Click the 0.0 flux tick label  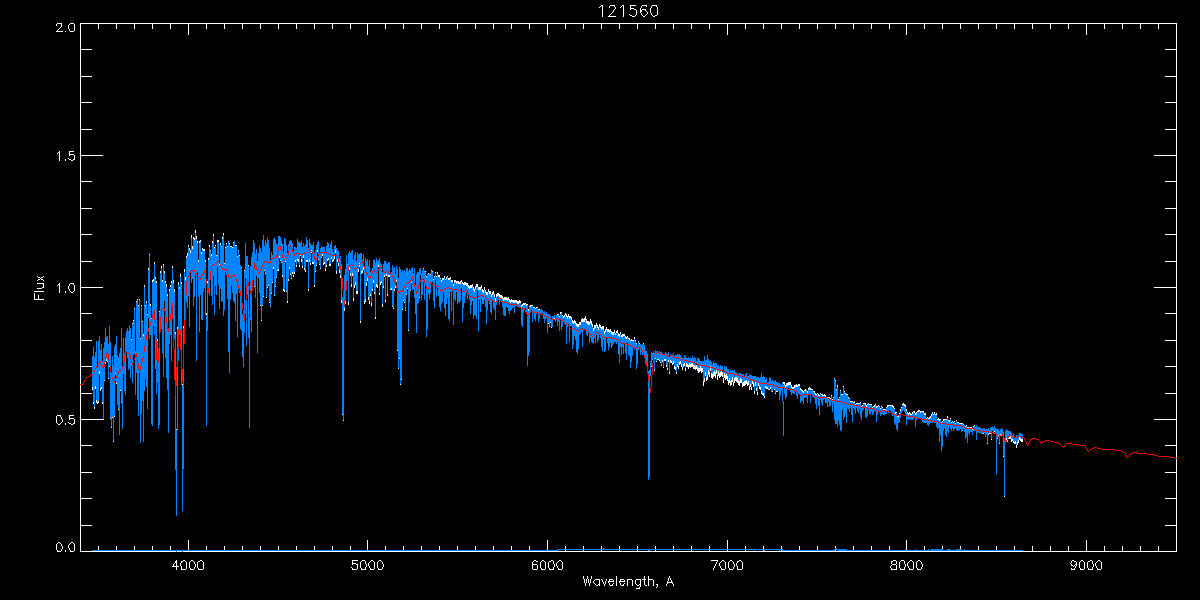tap(66, 548)
